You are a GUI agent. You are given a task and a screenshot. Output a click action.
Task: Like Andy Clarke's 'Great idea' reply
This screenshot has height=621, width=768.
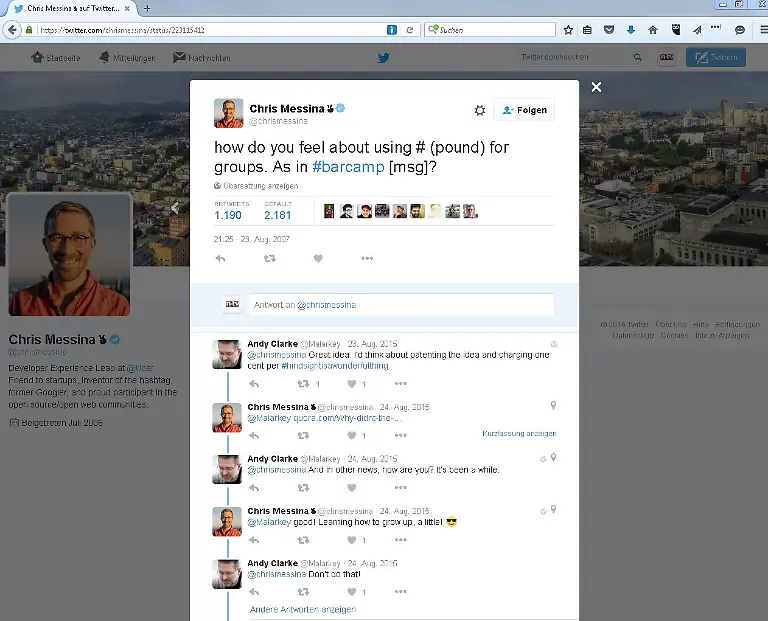tap(352, 383)
